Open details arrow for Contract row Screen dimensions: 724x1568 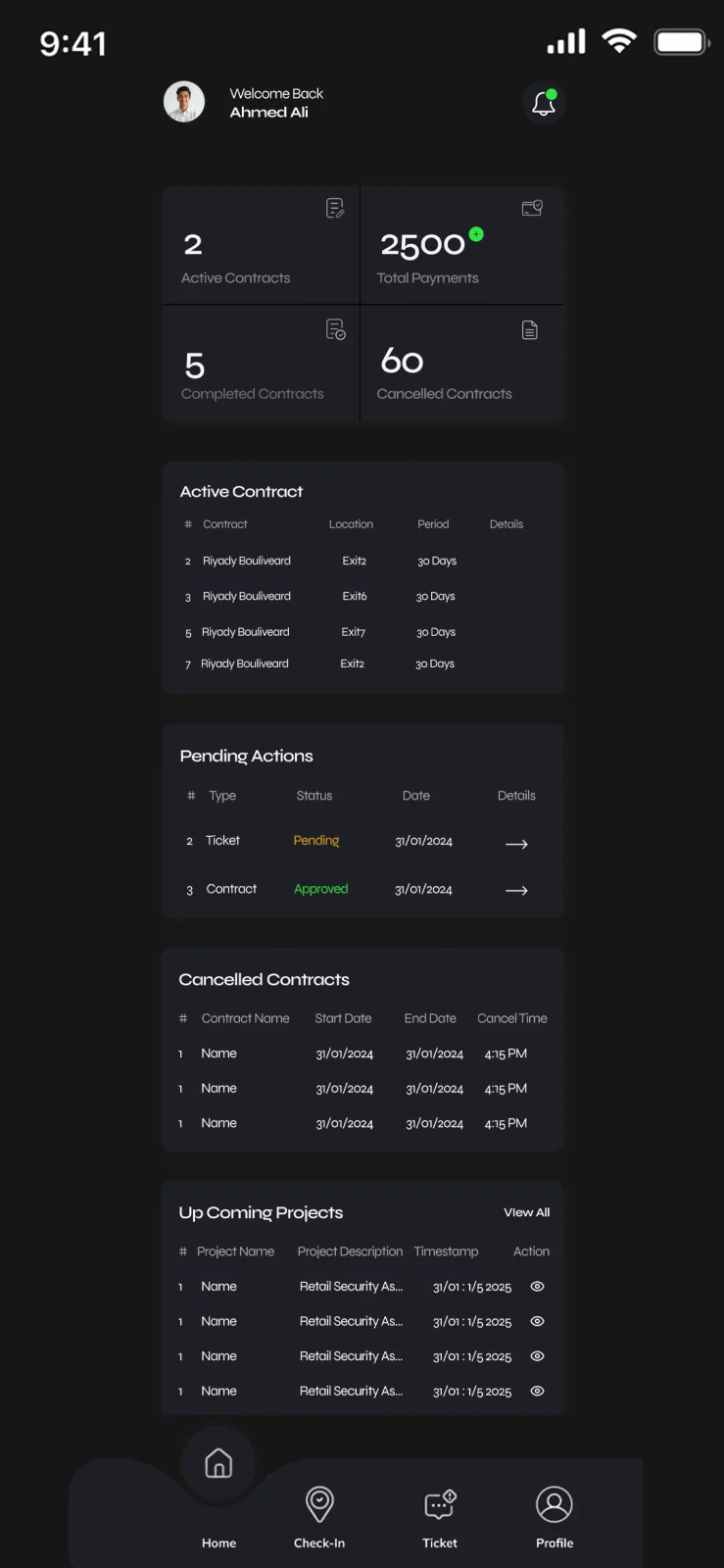click(x=516, y=891)
